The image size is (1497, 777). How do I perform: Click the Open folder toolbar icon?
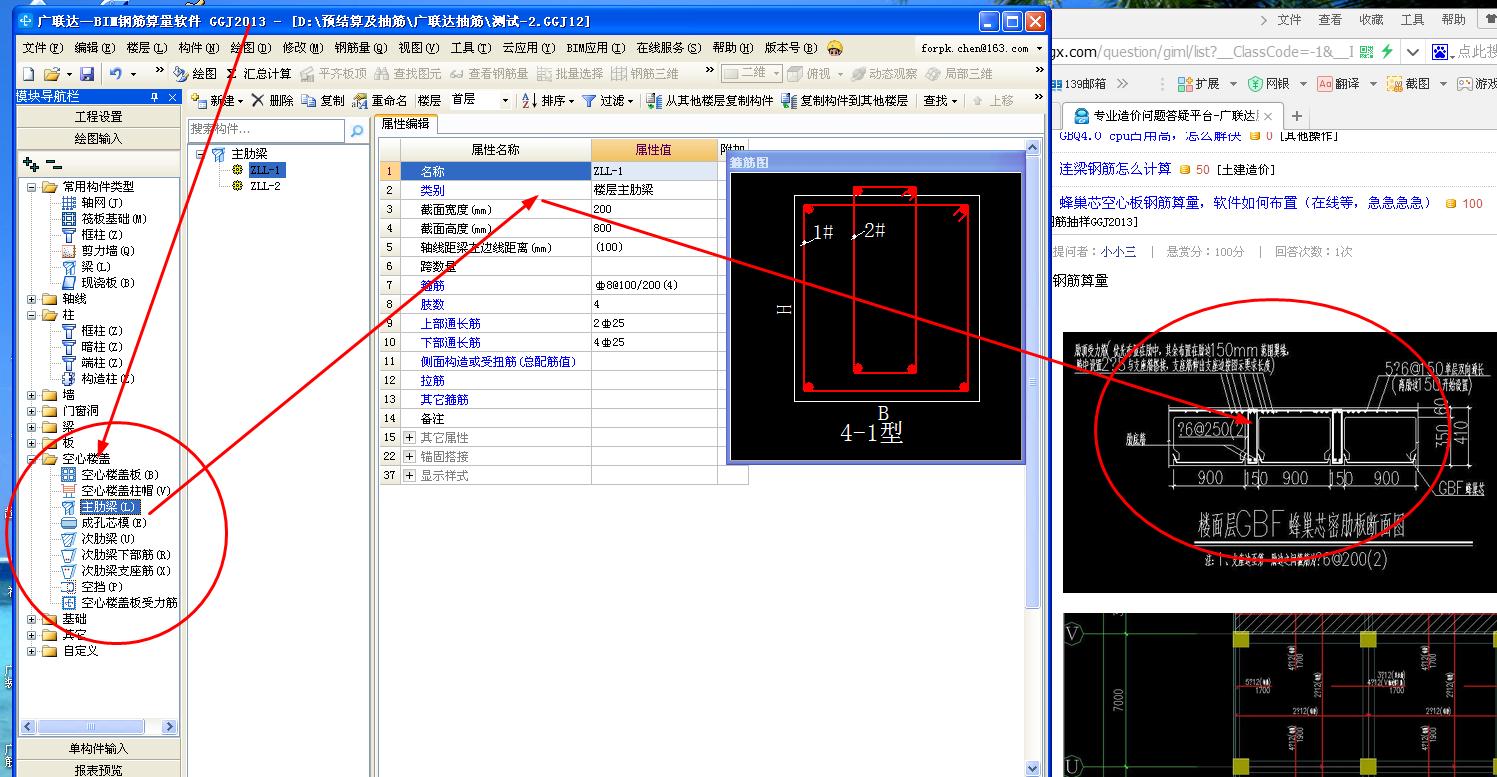50,74
